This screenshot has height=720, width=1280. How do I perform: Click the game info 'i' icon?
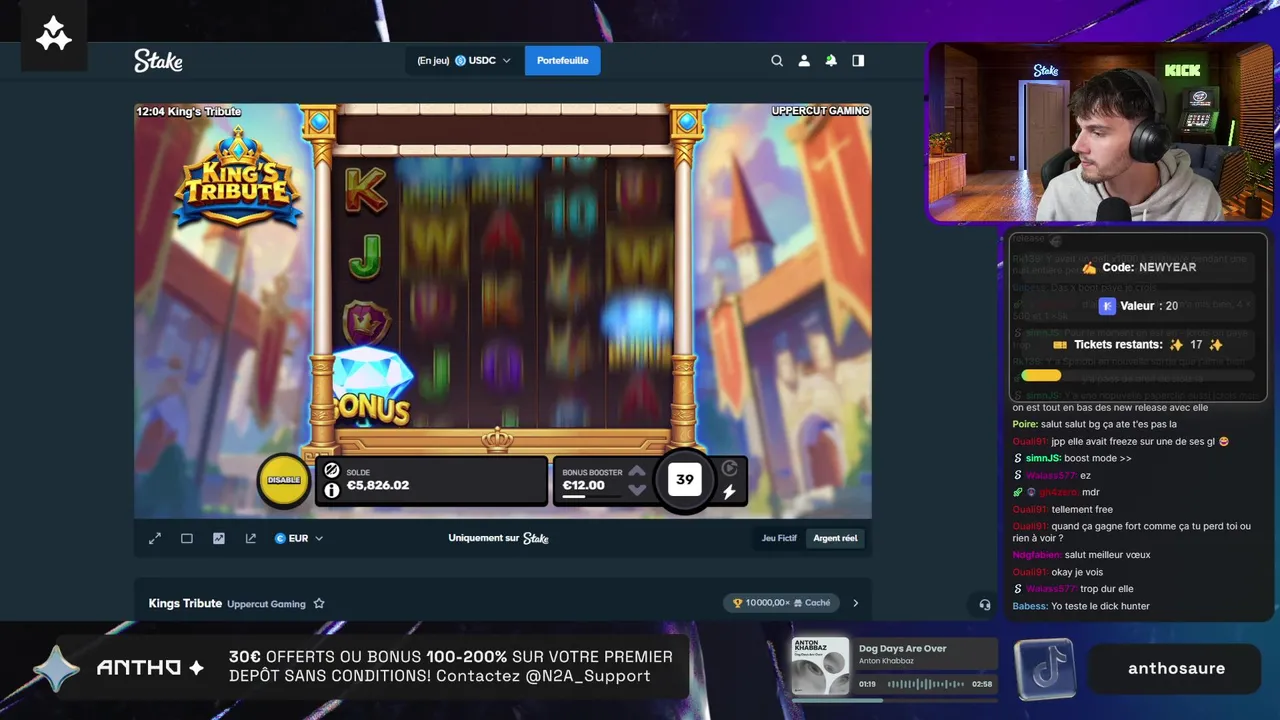[x=332, y=491]
